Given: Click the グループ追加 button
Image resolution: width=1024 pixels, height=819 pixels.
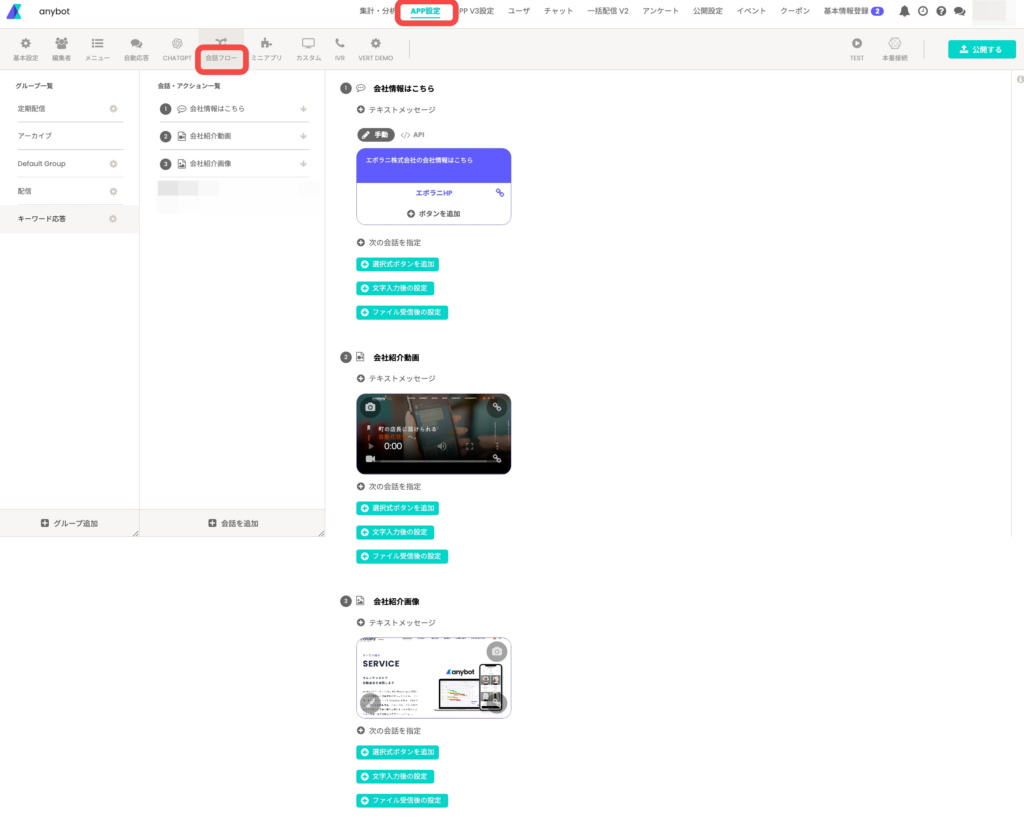Looking at the screenshot, I should tap(69, 523).
